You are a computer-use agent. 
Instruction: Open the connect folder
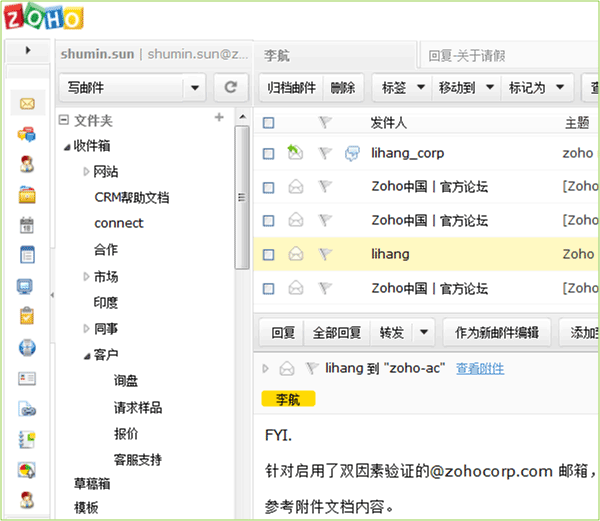(119, 223)
